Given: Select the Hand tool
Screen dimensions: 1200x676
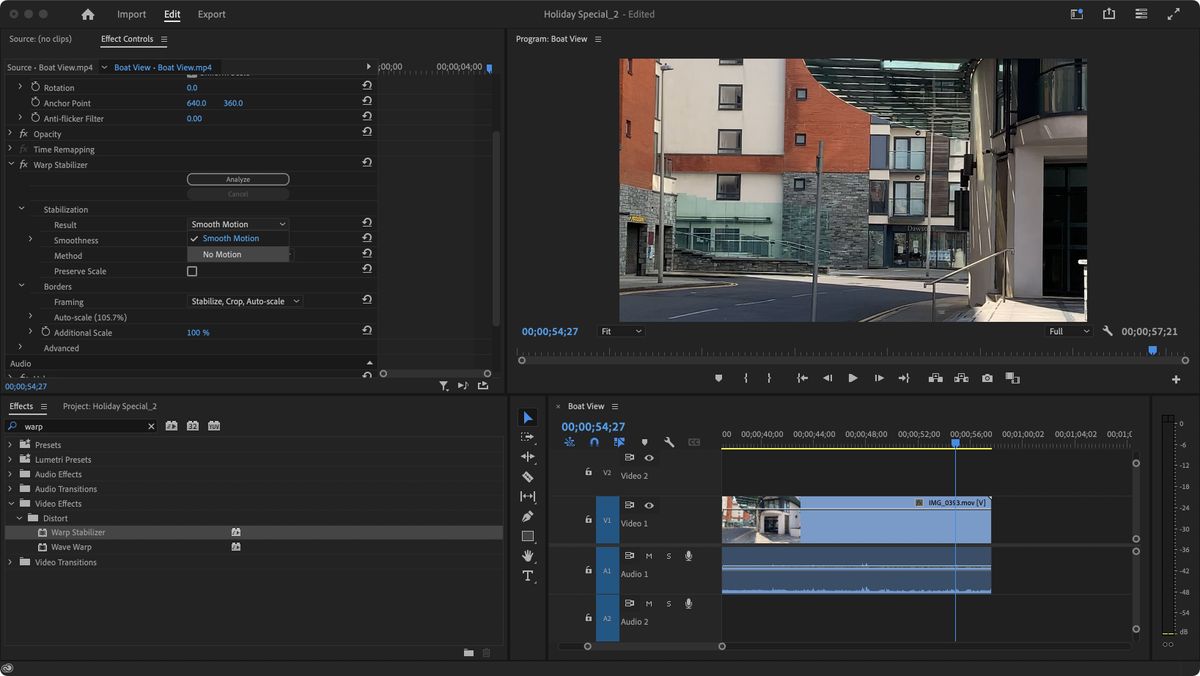Looking at the screenshot, I should click(x=529, y=555).
